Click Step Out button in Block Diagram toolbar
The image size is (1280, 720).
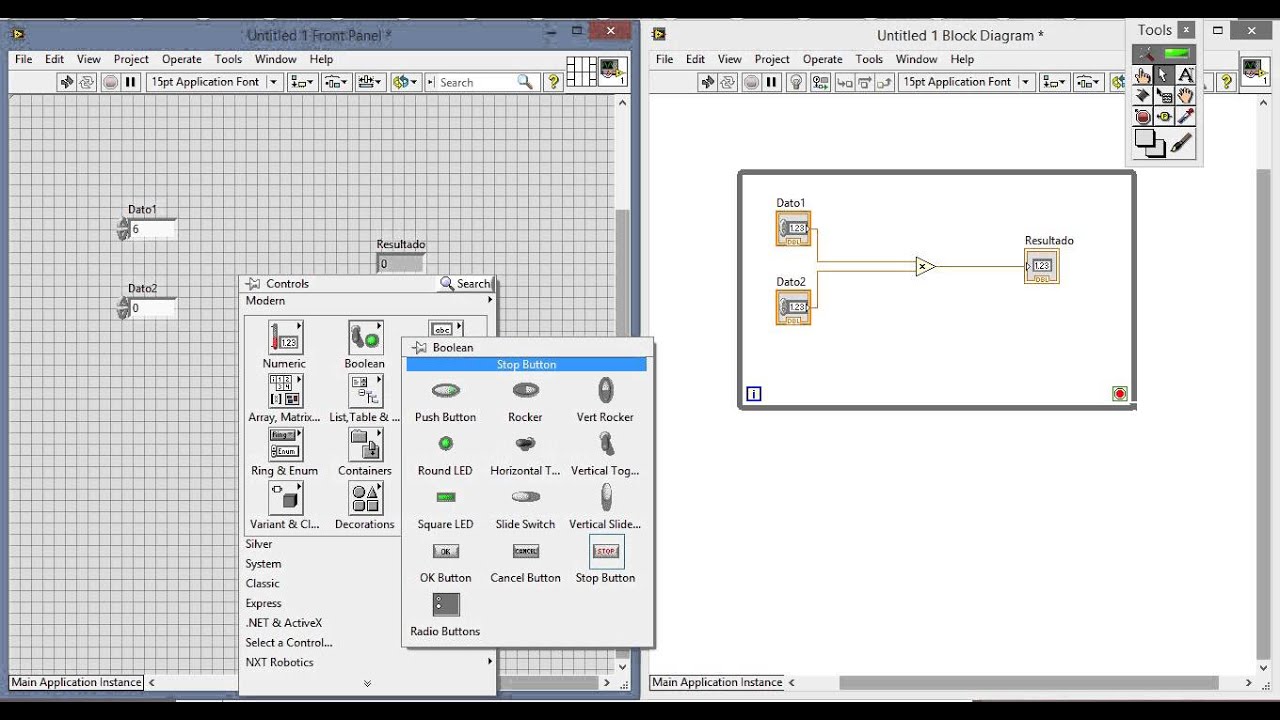885,82
